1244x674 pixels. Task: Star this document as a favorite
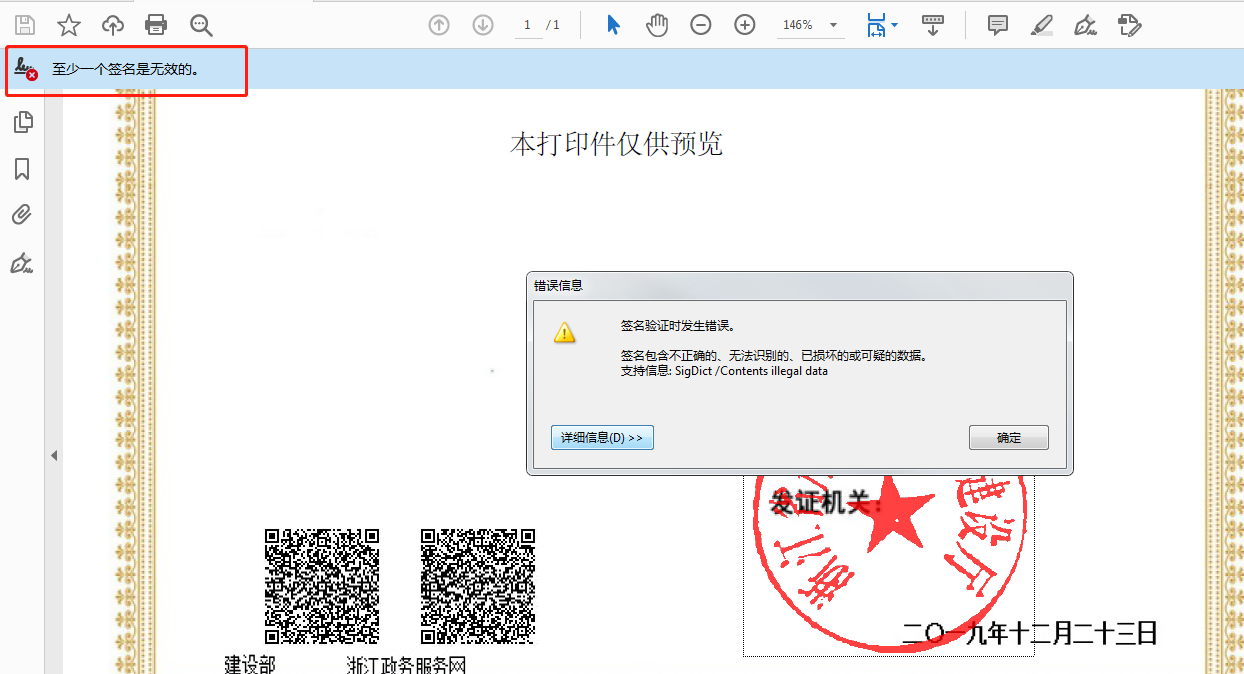tap(69, 24)
